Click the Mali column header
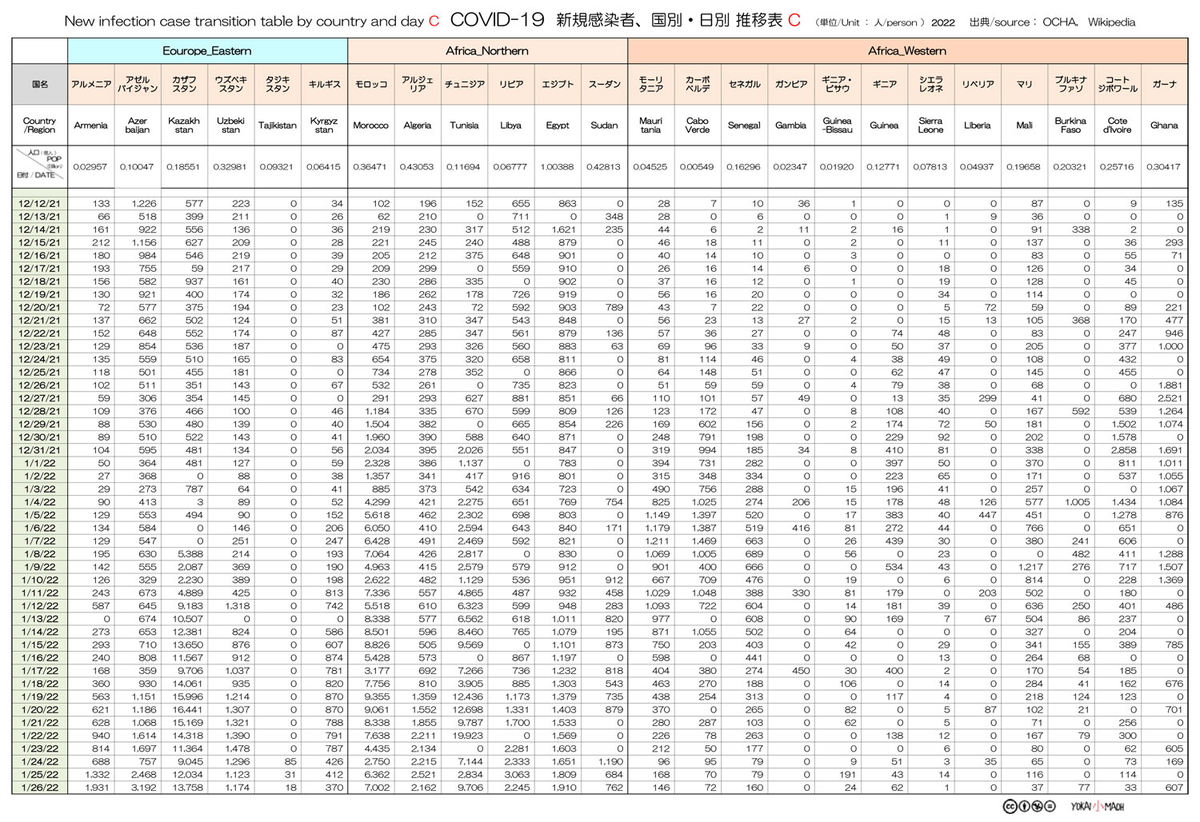 (1023, 125)
